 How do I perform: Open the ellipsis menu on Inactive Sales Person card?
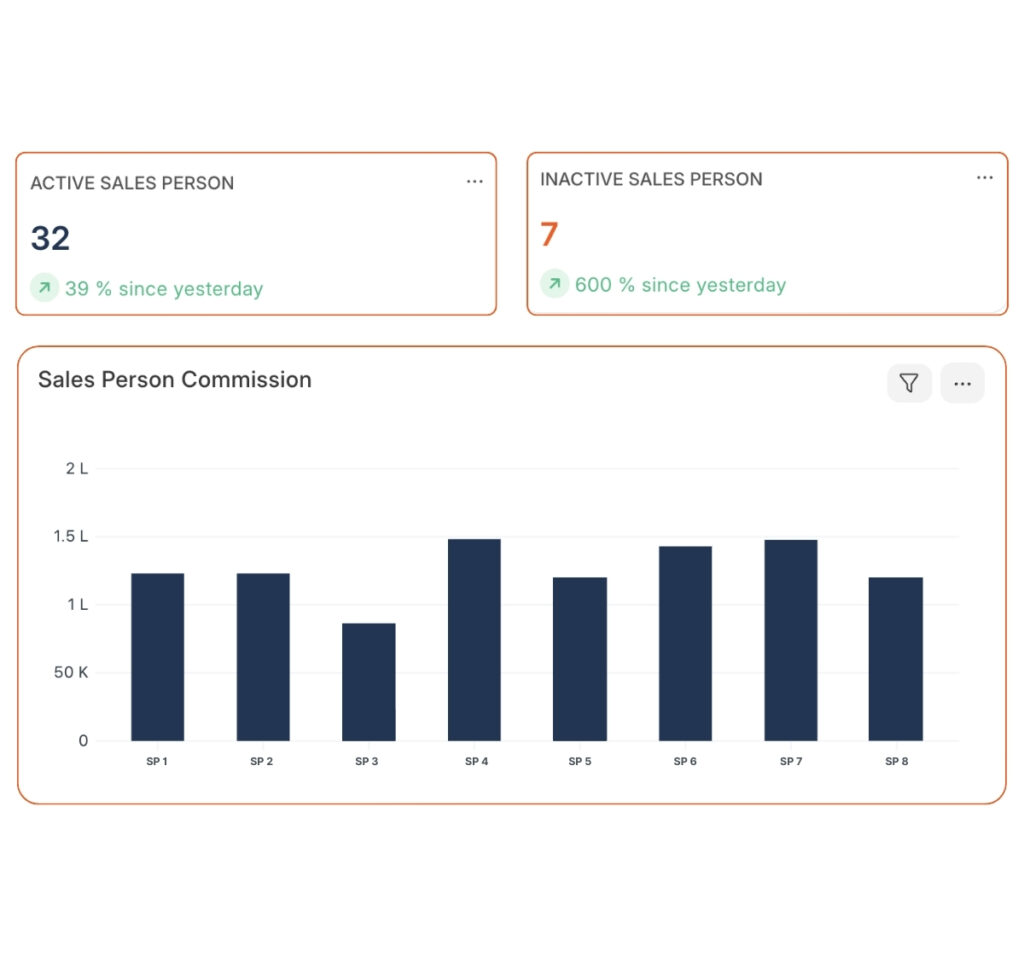click(985, 177)
